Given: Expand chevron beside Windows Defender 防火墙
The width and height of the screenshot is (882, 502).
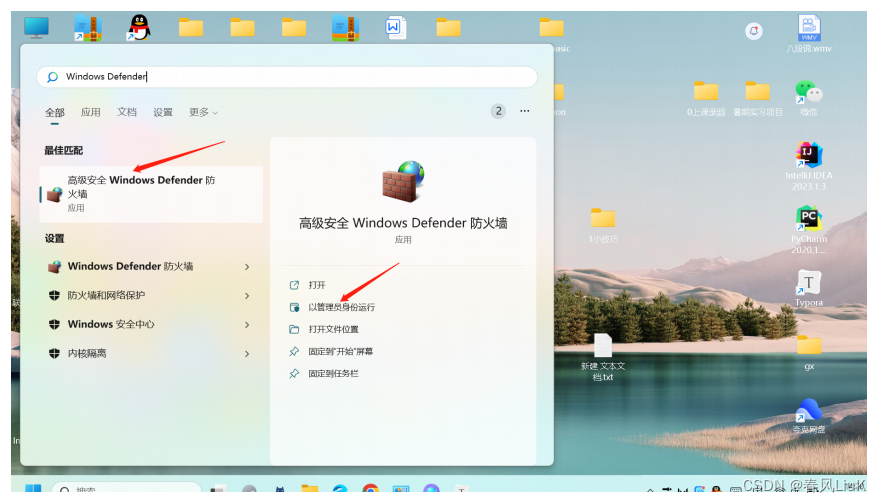Looking at the screenshot, I should 247,267.
